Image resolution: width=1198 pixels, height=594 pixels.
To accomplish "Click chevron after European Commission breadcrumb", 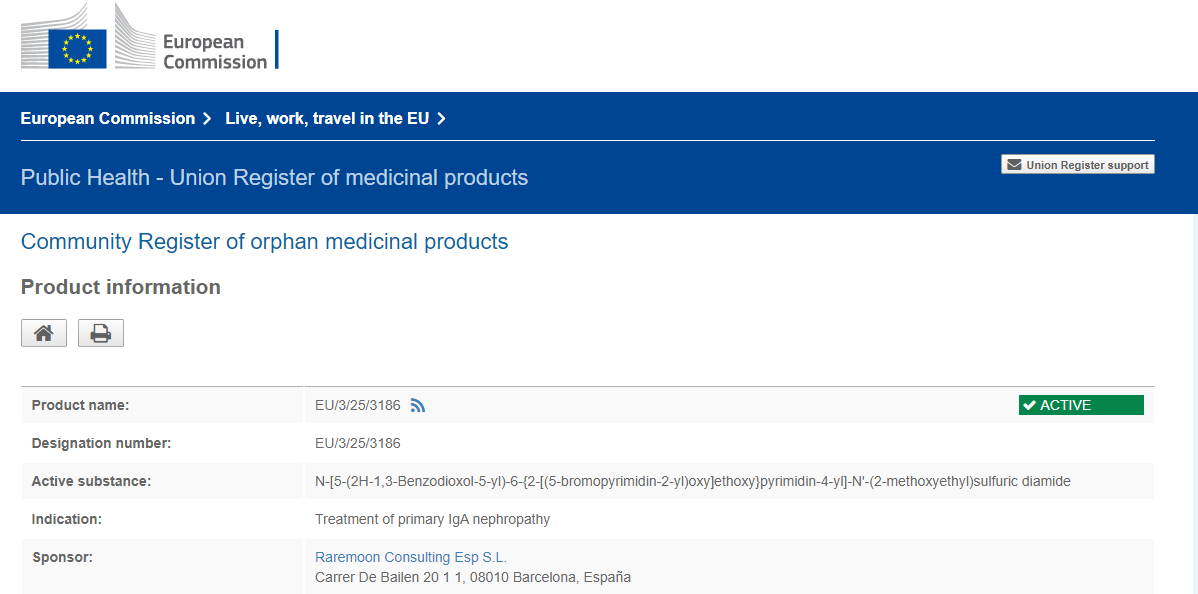I will click(207, 119).
